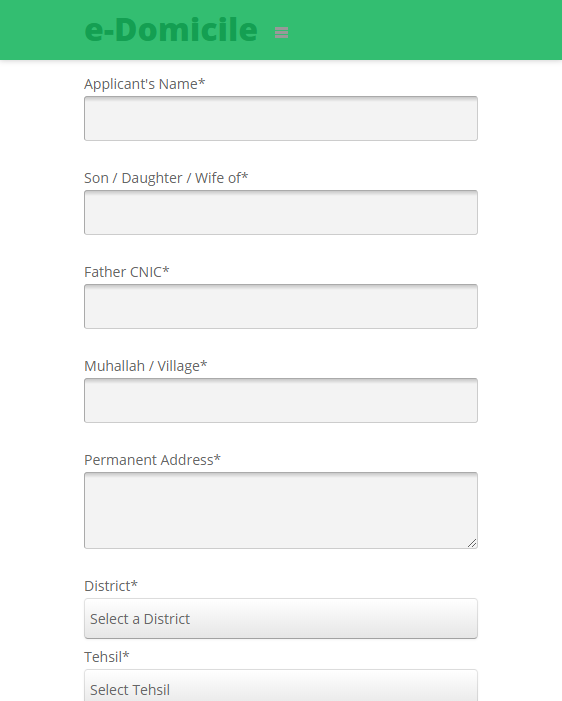
Task: Click into the Son / Daughter / Wife of field
Action: tap(281, 212)
